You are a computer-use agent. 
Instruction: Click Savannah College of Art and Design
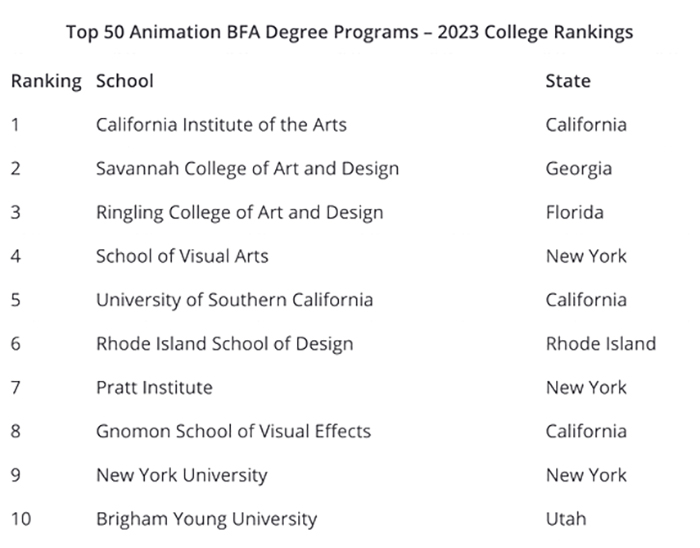(x=247, y=169)
